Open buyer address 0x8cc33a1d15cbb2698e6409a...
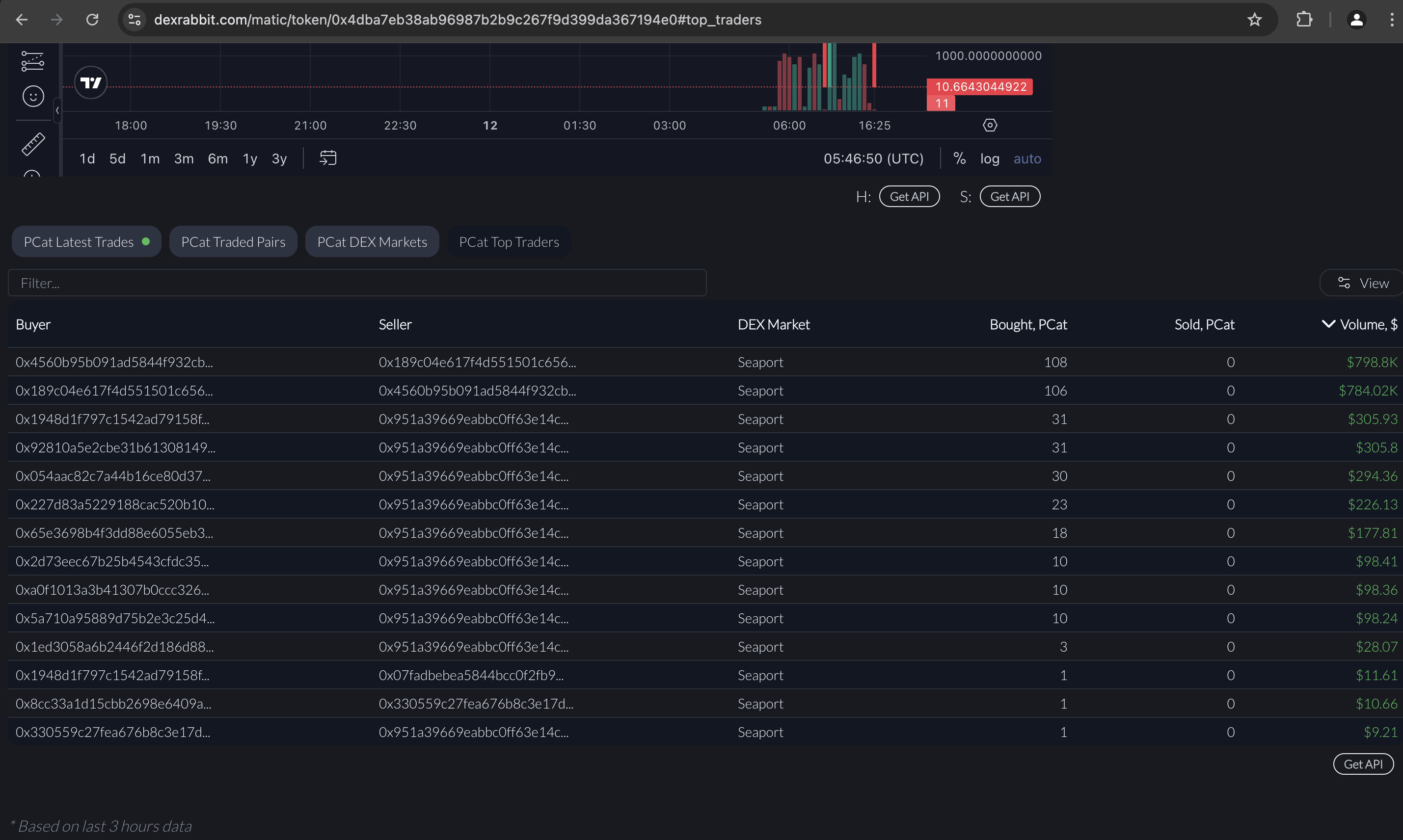This screenshot has width=1403, height=840. coord(113,703)
